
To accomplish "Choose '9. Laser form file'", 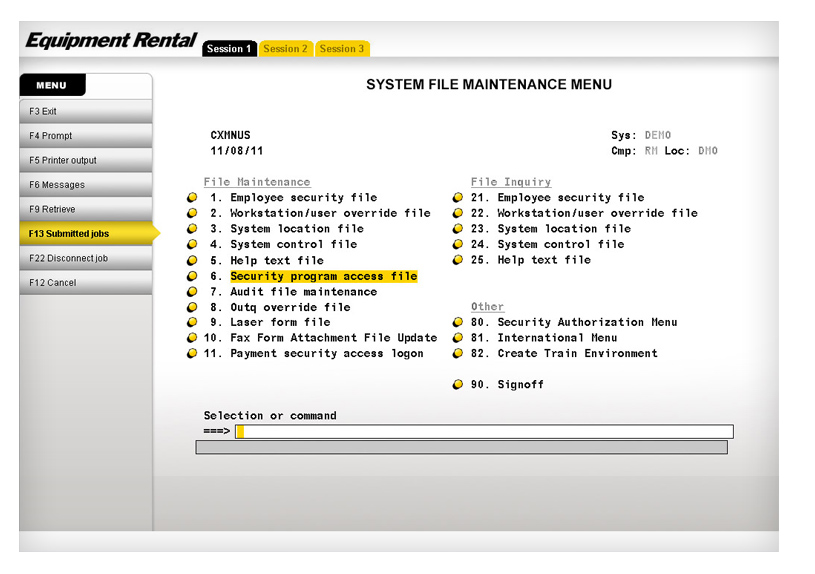I will (270, 322).
